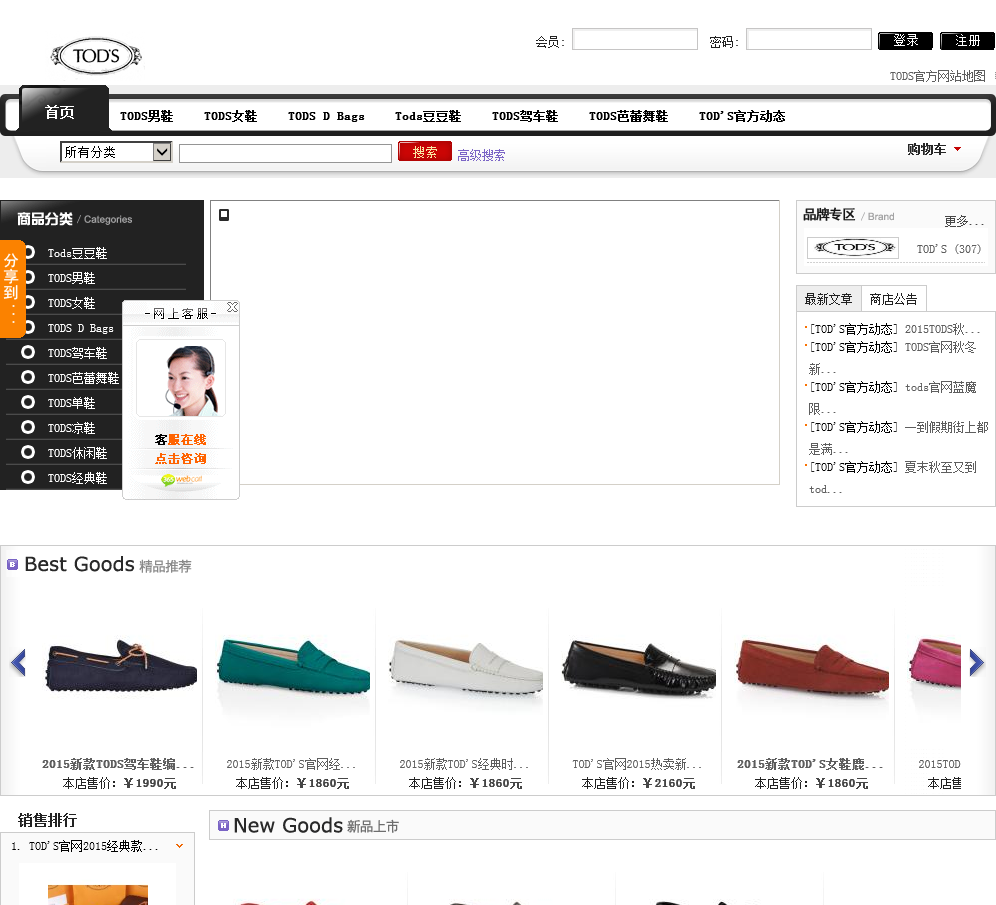Open product TOD'S官网2015热卖新... title link
Viewport: 996px width, 905px height.
click(637, 764)
